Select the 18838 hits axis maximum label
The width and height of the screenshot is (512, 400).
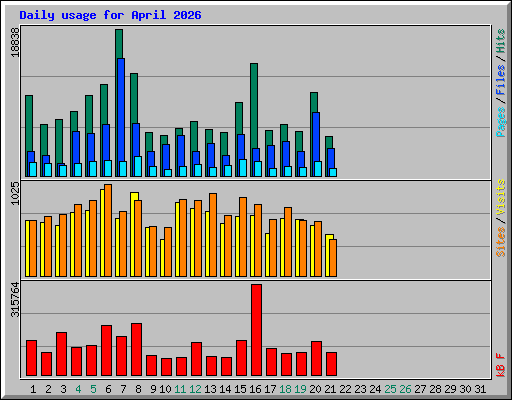click(15, 42)
